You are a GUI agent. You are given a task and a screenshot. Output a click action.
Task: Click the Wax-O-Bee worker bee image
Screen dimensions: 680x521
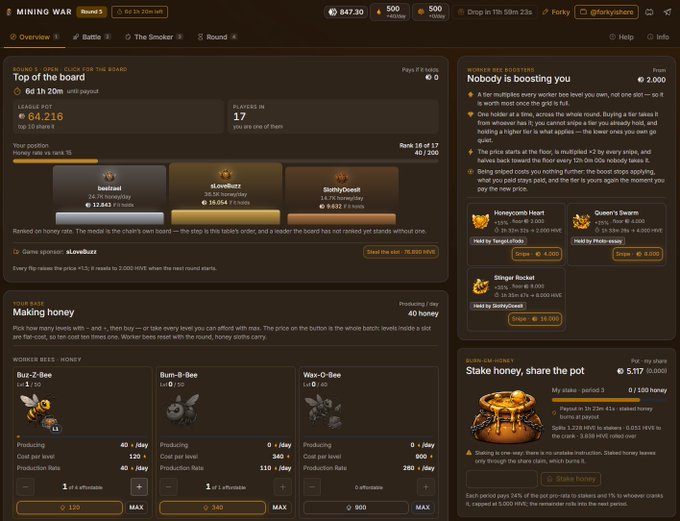(x=323, y=410)
